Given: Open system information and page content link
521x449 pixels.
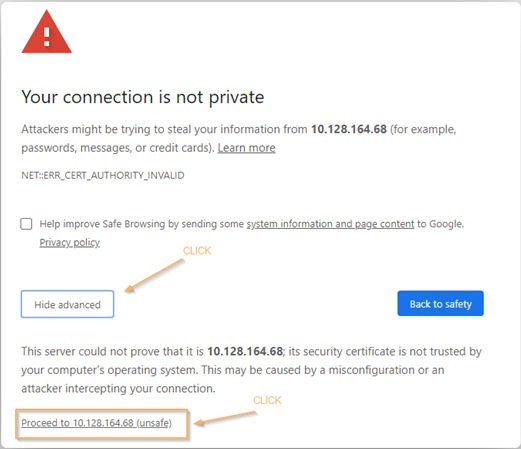Looking at the screenshot, I should [x=330, y=224].
